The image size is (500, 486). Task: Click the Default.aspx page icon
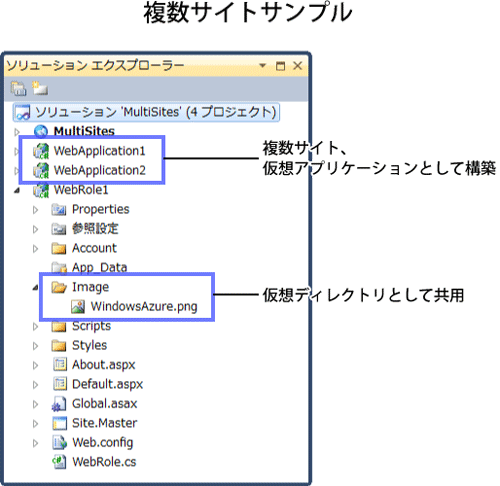point(60,384)
